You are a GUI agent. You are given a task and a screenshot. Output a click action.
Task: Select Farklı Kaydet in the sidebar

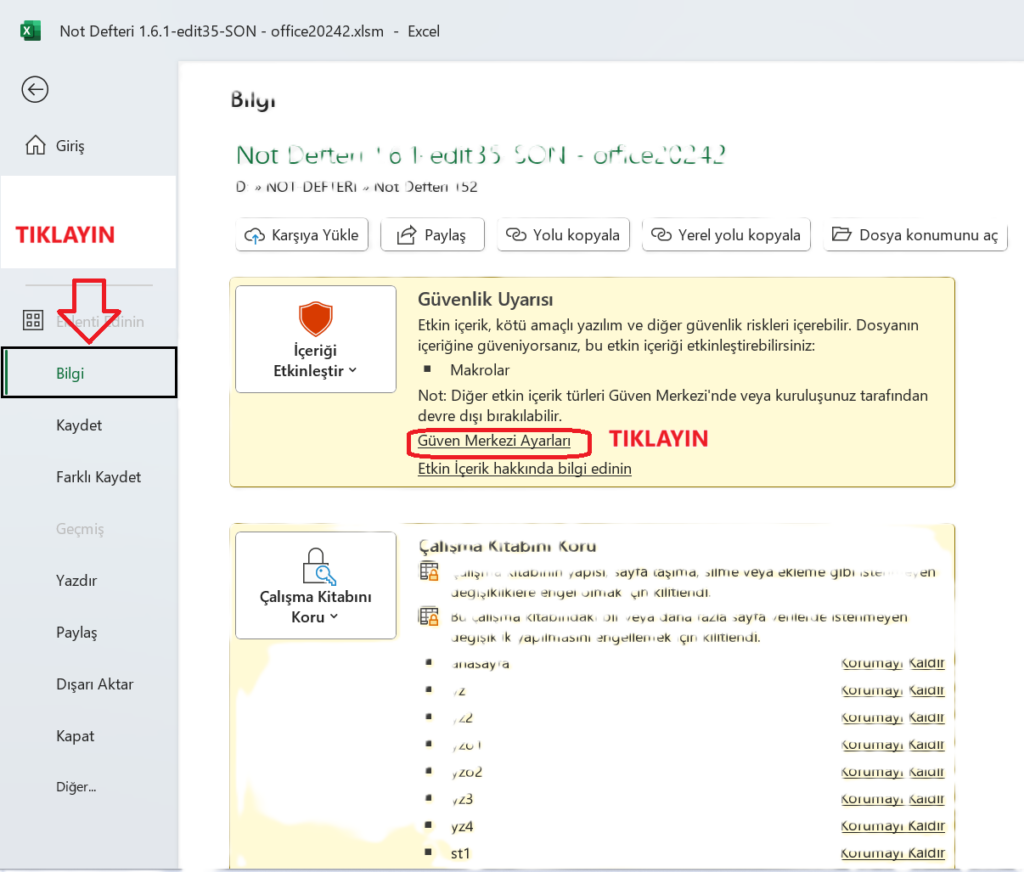click(98, 477)
